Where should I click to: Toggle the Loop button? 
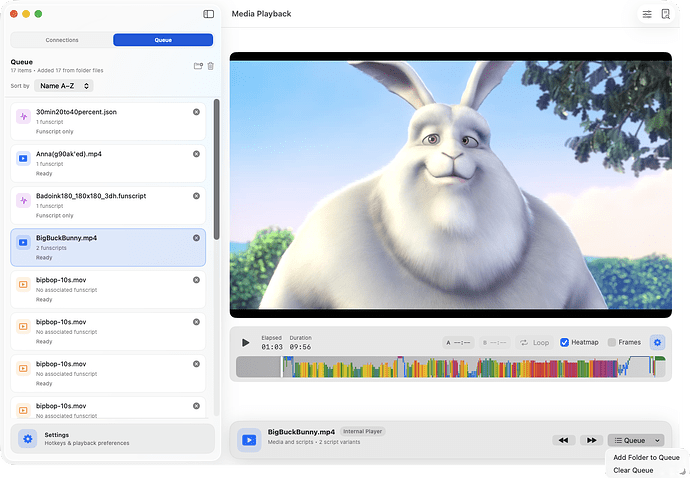pos(534,342)
